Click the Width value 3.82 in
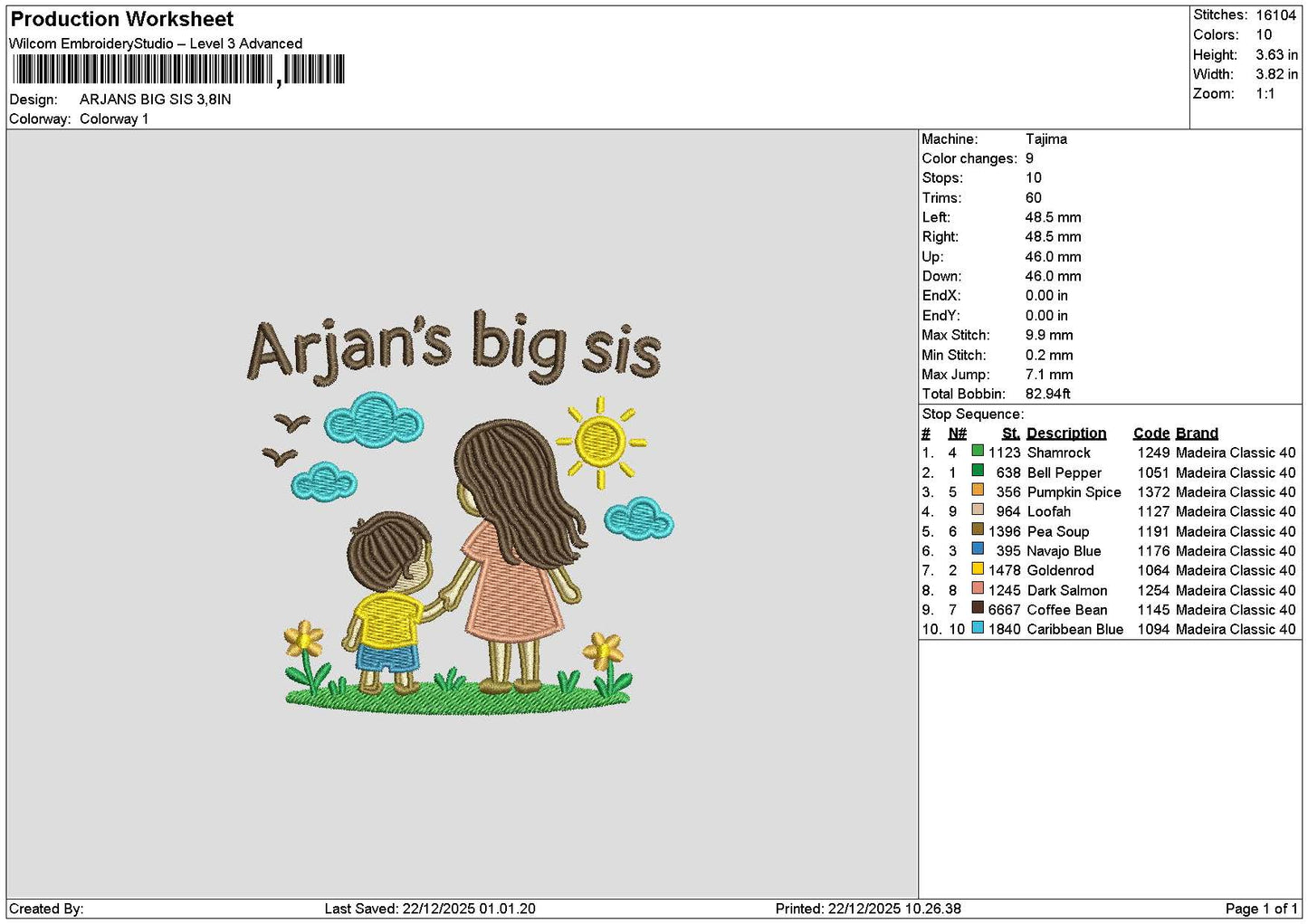1308x924 pixels. [1276, 74]
